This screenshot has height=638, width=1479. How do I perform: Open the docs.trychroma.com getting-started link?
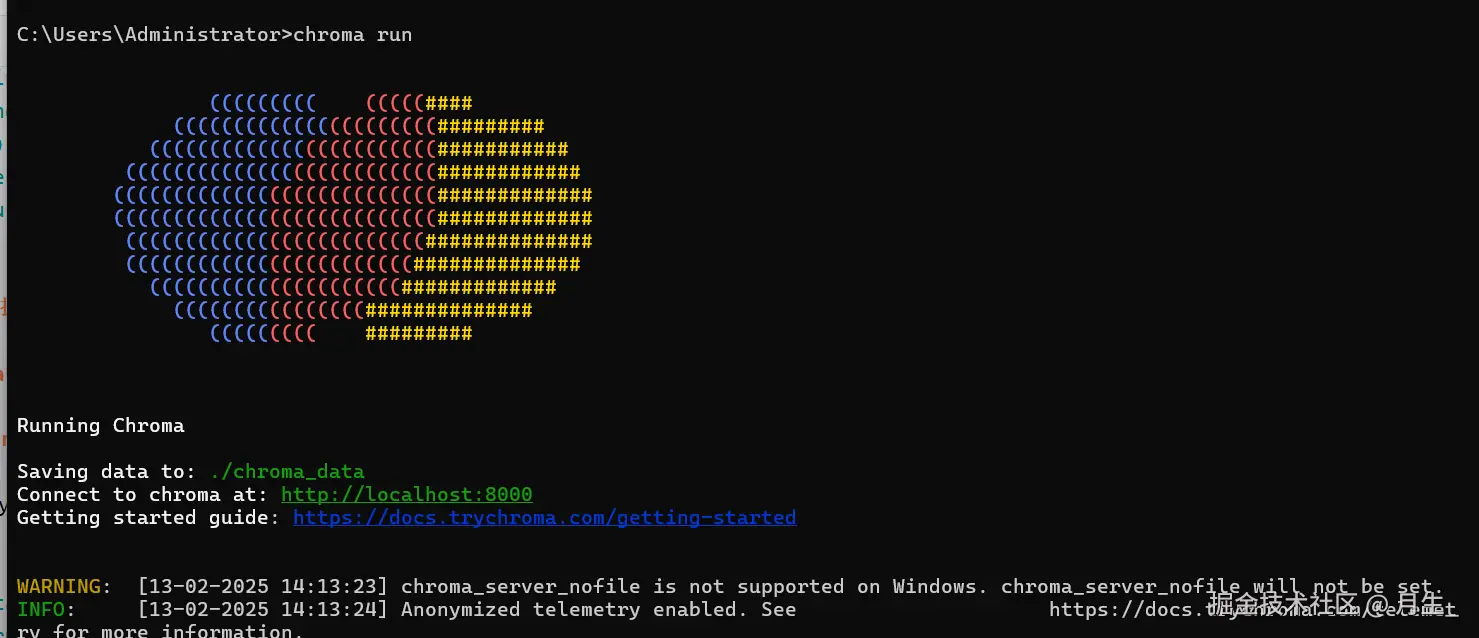coord(544,517)
